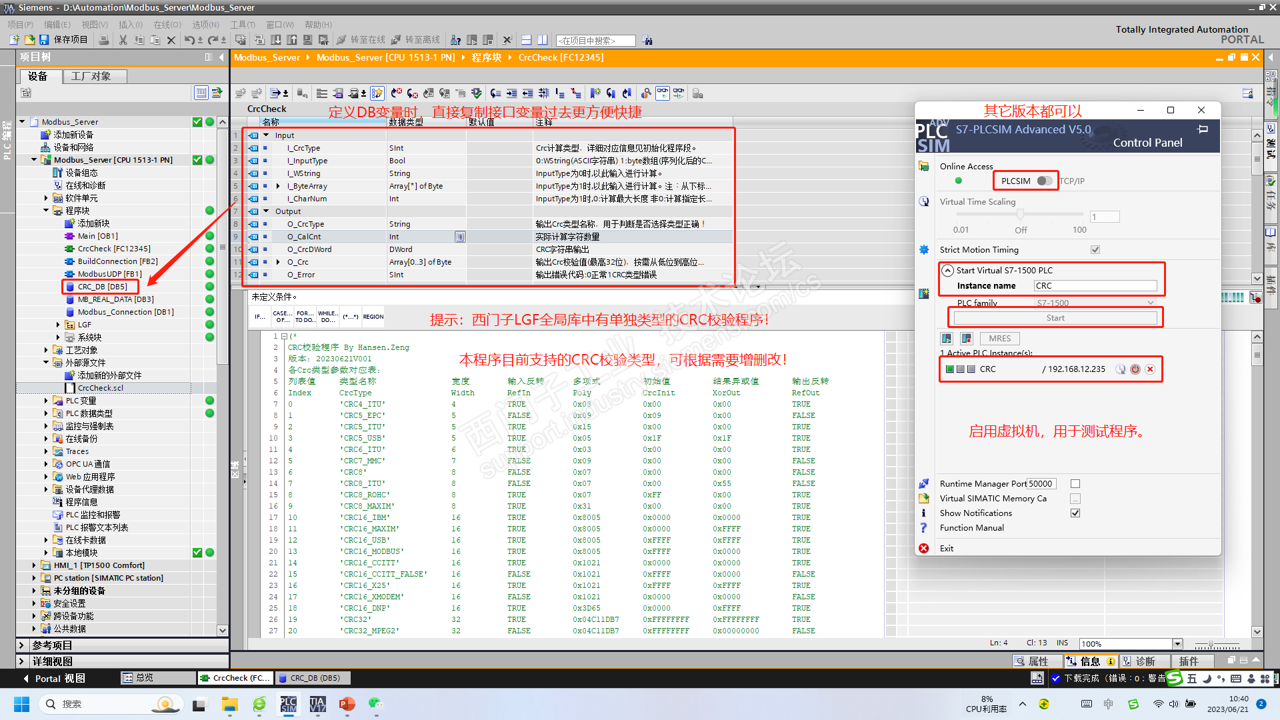Toggle the Strict Motion Timing checkbox
Screen dimensions: 1280x720
point(1095,250)
